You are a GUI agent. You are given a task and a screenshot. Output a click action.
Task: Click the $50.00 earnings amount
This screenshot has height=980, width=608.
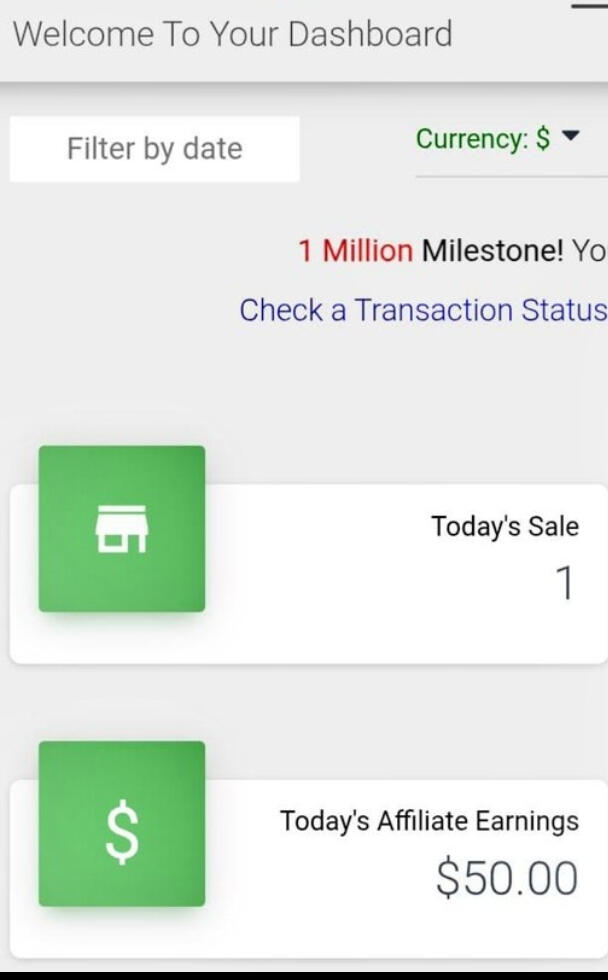507,878
